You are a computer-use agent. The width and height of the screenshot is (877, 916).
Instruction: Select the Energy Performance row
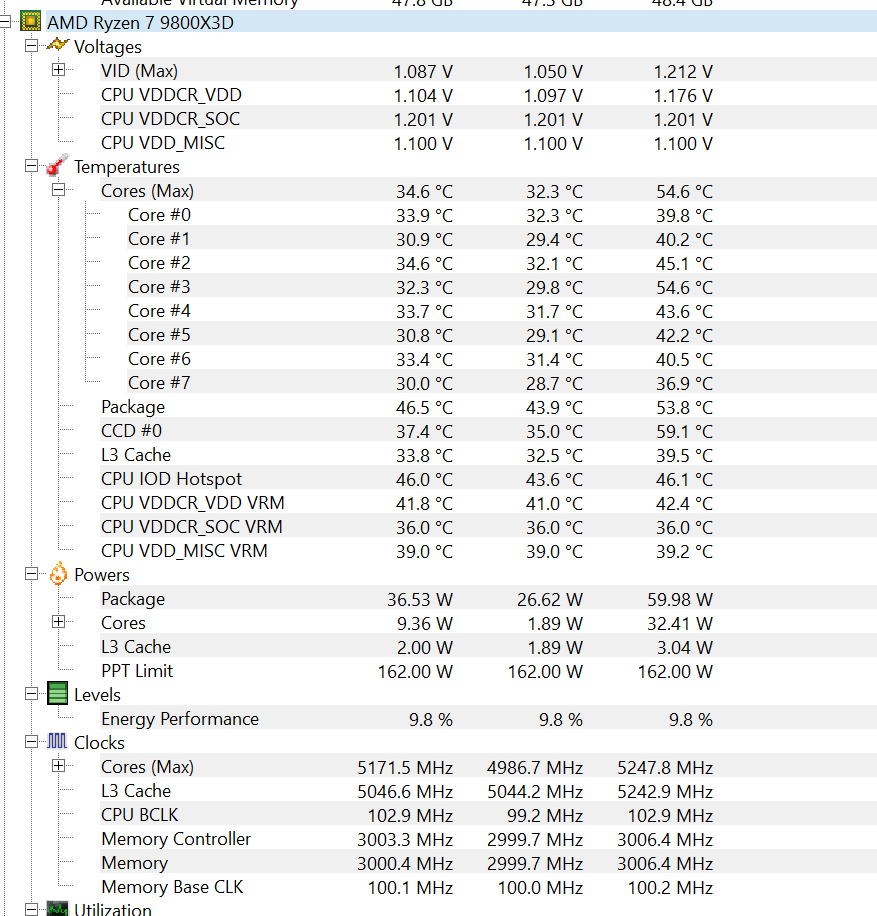click(x=488, y=719)
